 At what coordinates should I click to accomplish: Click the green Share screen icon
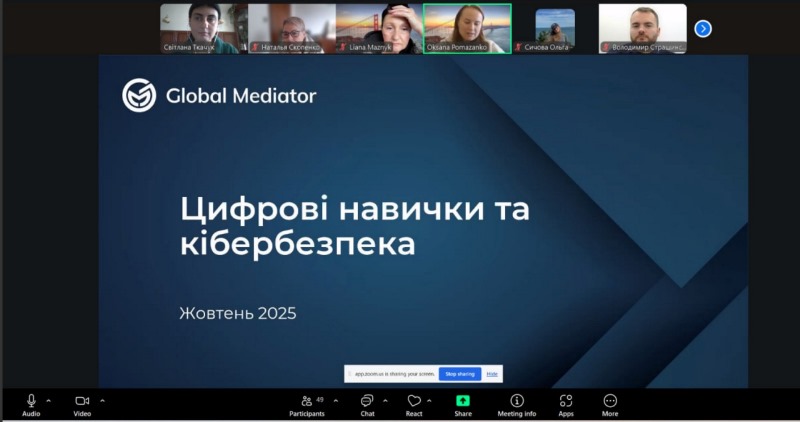click(463, 401)
